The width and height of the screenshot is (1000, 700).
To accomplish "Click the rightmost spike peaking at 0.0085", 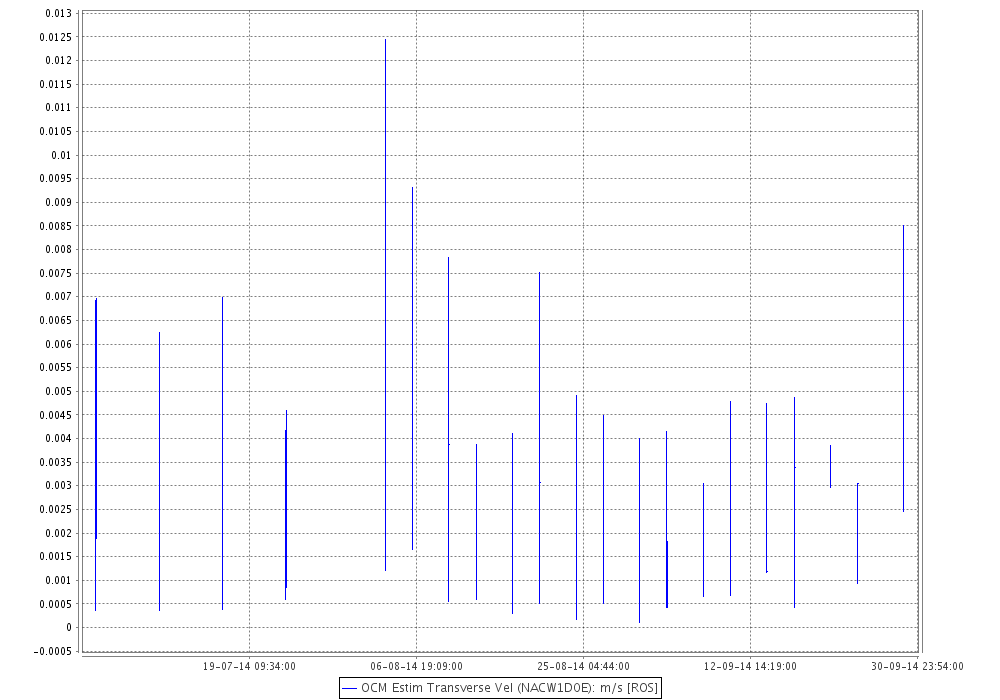I will coord(903,368).
